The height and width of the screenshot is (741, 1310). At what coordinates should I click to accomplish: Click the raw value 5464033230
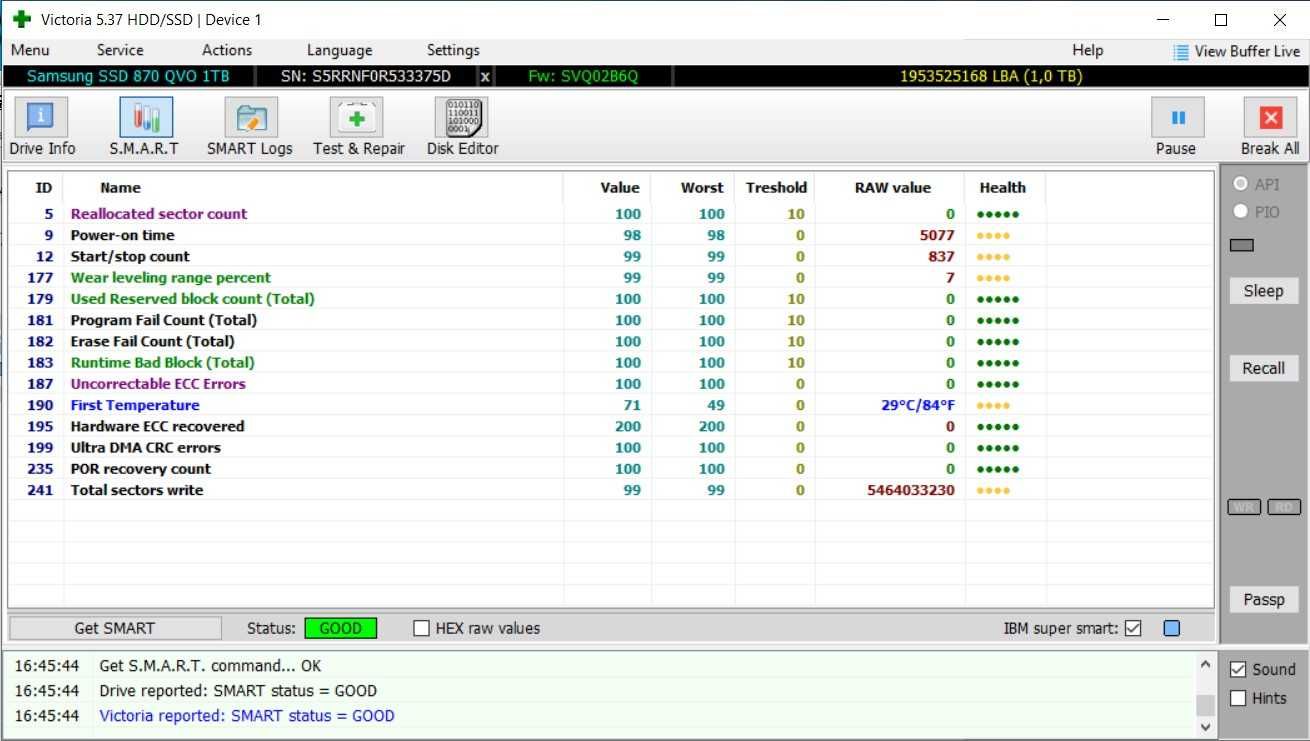click(910, 490)
